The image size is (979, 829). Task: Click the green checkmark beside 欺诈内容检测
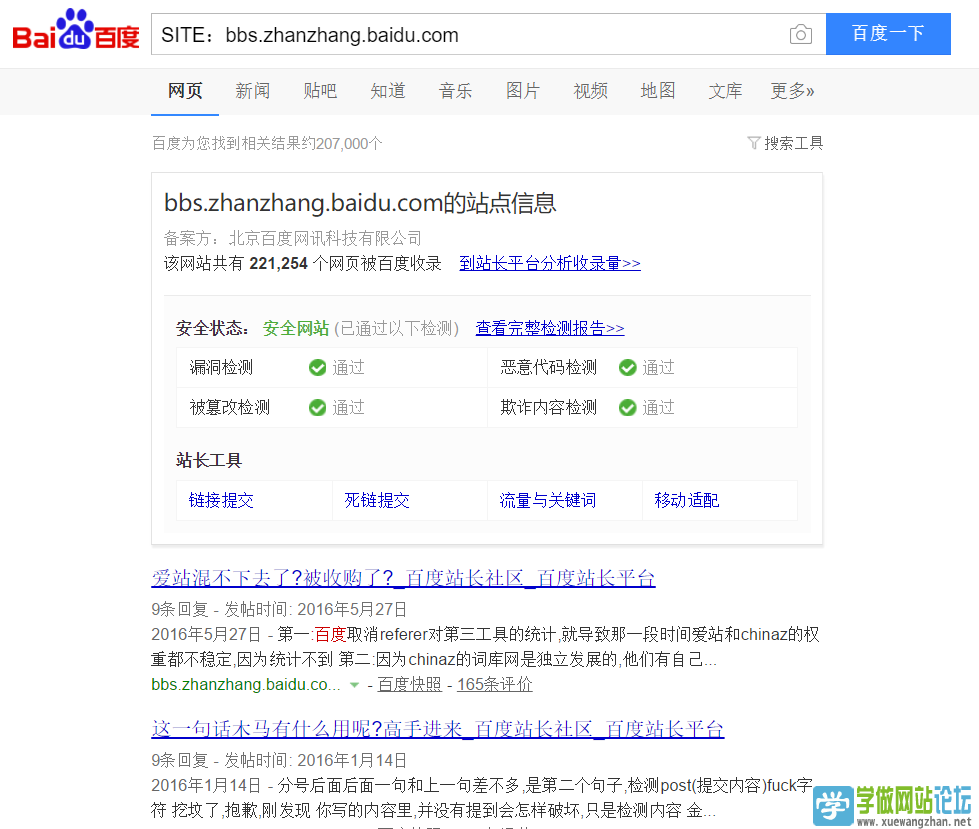pyautogui.click(x=627, y=407)
